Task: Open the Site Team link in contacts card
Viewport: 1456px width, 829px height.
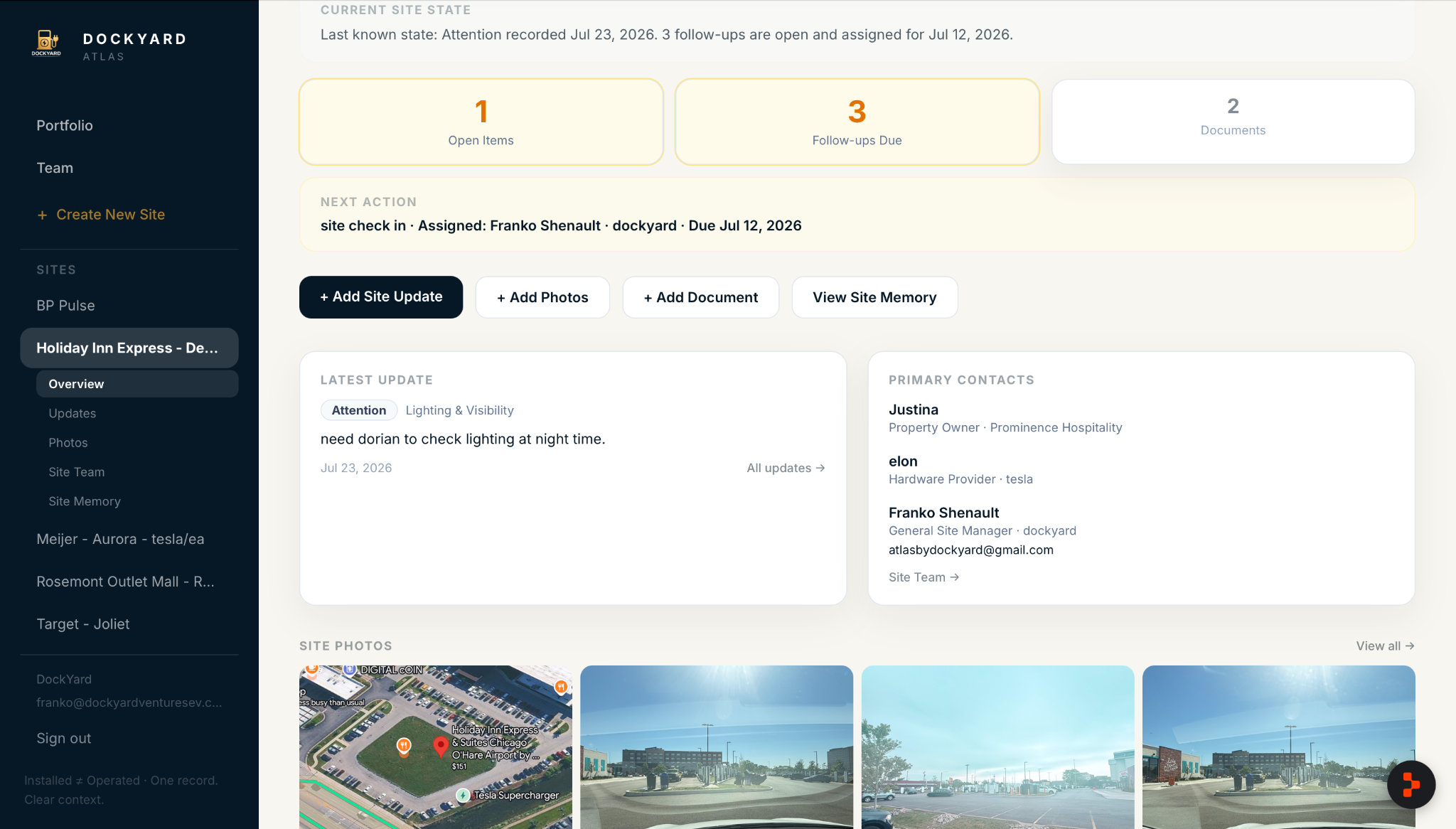Action: tap(924, 577)
